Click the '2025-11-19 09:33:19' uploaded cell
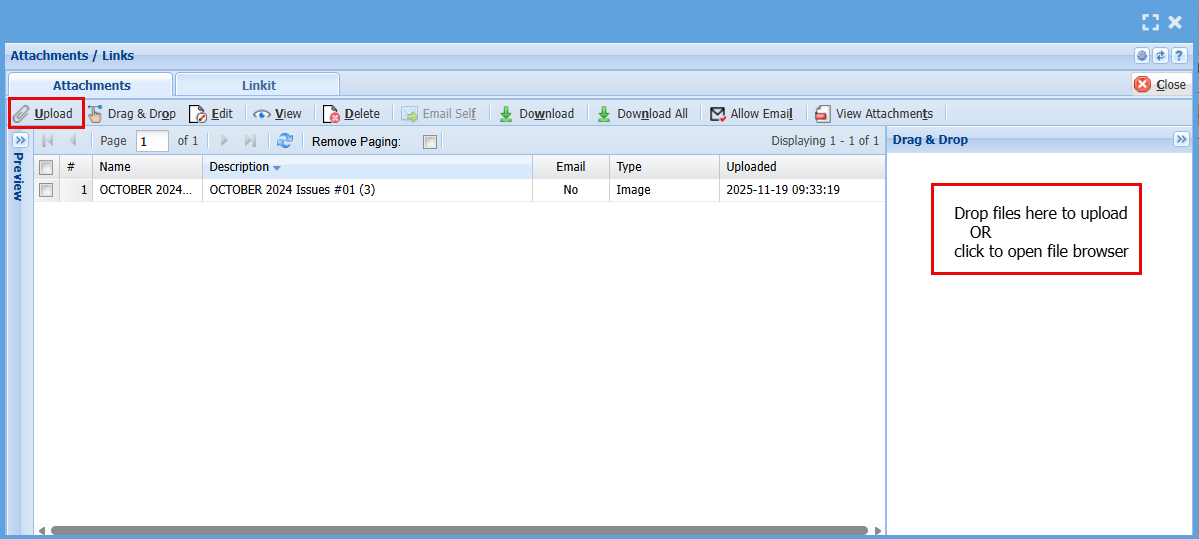The width and height of the screenshot is (1199, 539). (802, 190)
